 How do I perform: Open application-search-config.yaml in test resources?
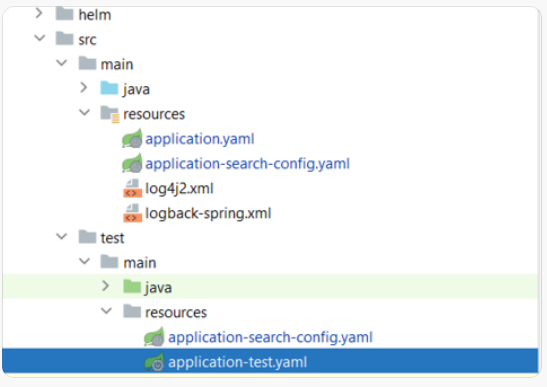pyautogui.click(x=270, y=337)
